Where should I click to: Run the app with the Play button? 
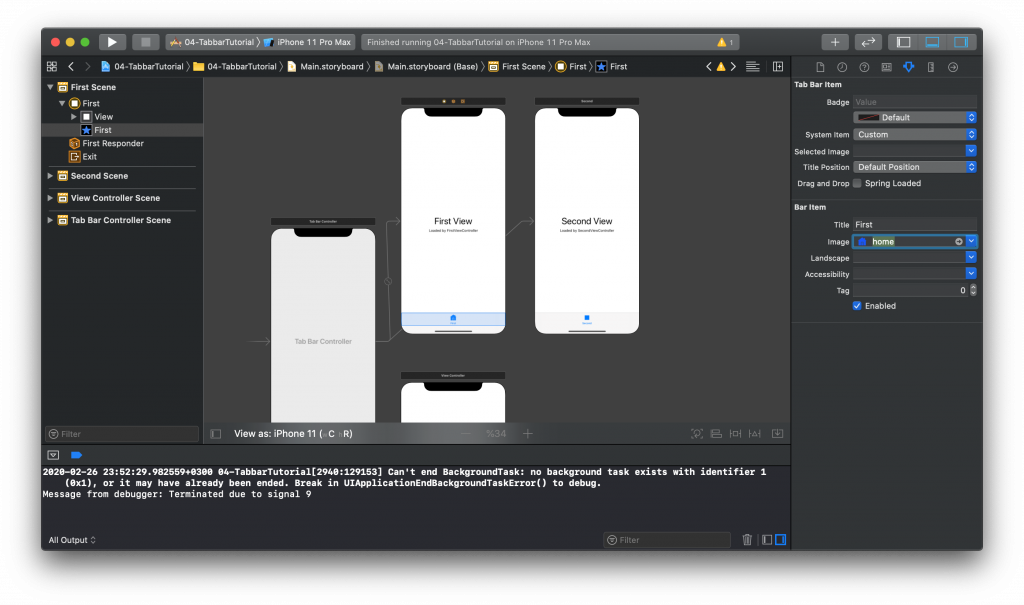112,42
